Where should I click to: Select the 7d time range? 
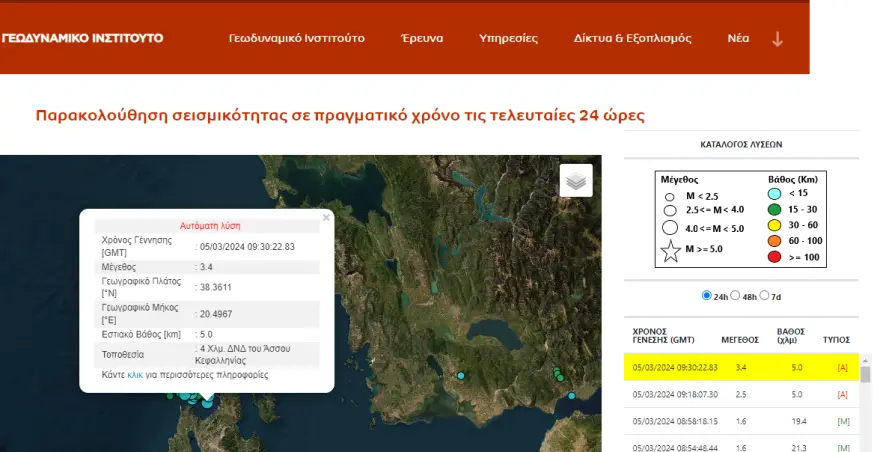[766, 296]
